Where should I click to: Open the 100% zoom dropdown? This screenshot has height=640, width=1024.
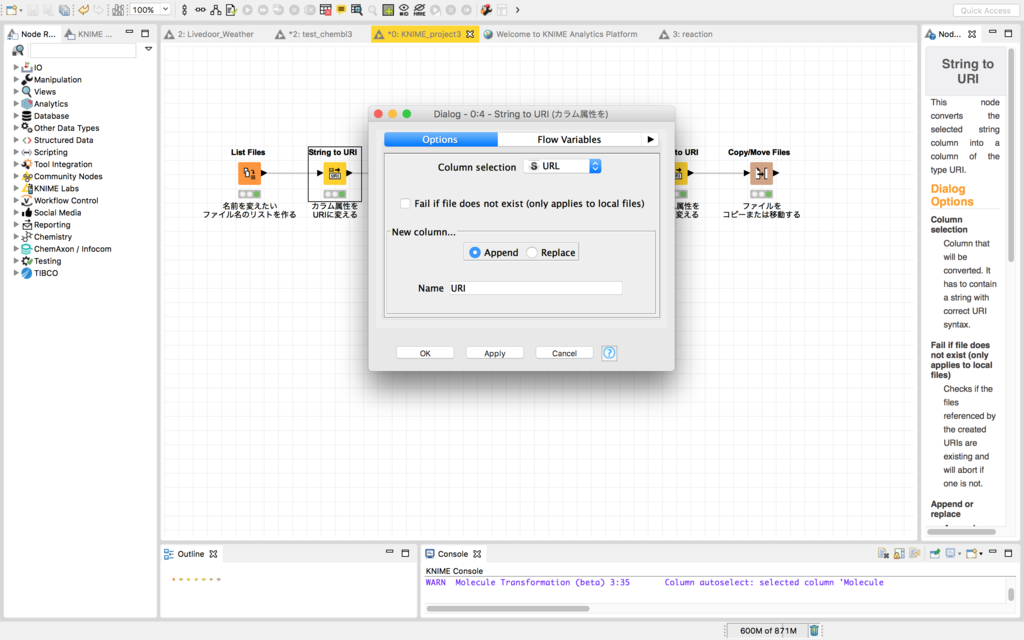click(x=165, y=9)
